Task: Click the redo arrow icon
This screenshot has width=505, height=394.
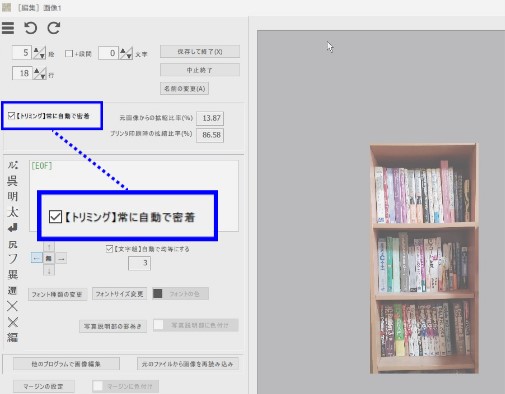Action: point(54,28)
